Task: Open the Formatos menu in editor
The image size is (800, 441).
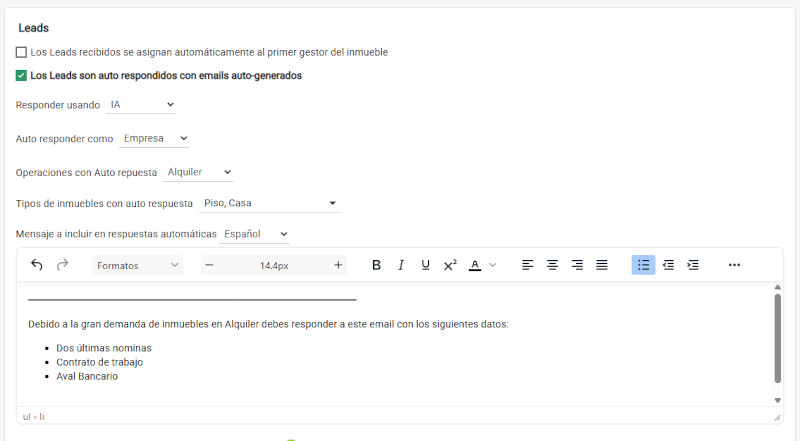Action: [x=138, y=265]
